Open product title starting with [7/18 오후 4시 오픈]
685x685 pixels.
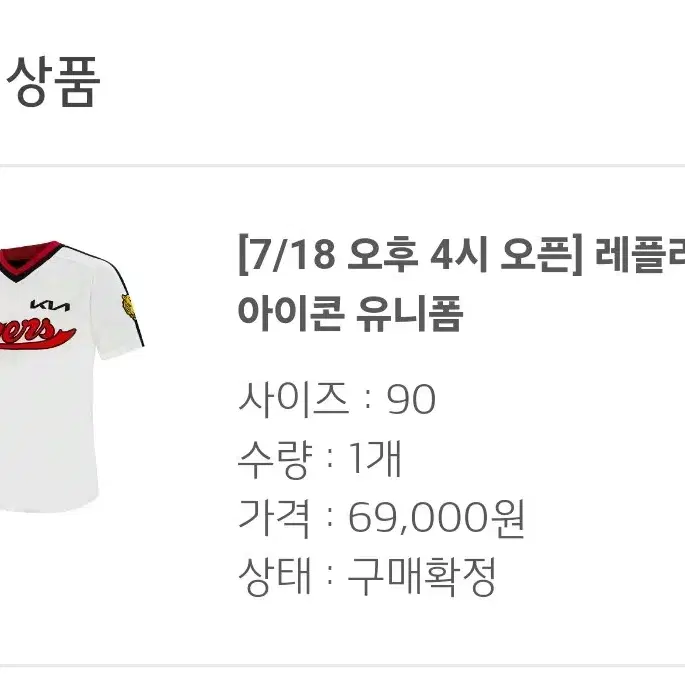tap(462, 255)
